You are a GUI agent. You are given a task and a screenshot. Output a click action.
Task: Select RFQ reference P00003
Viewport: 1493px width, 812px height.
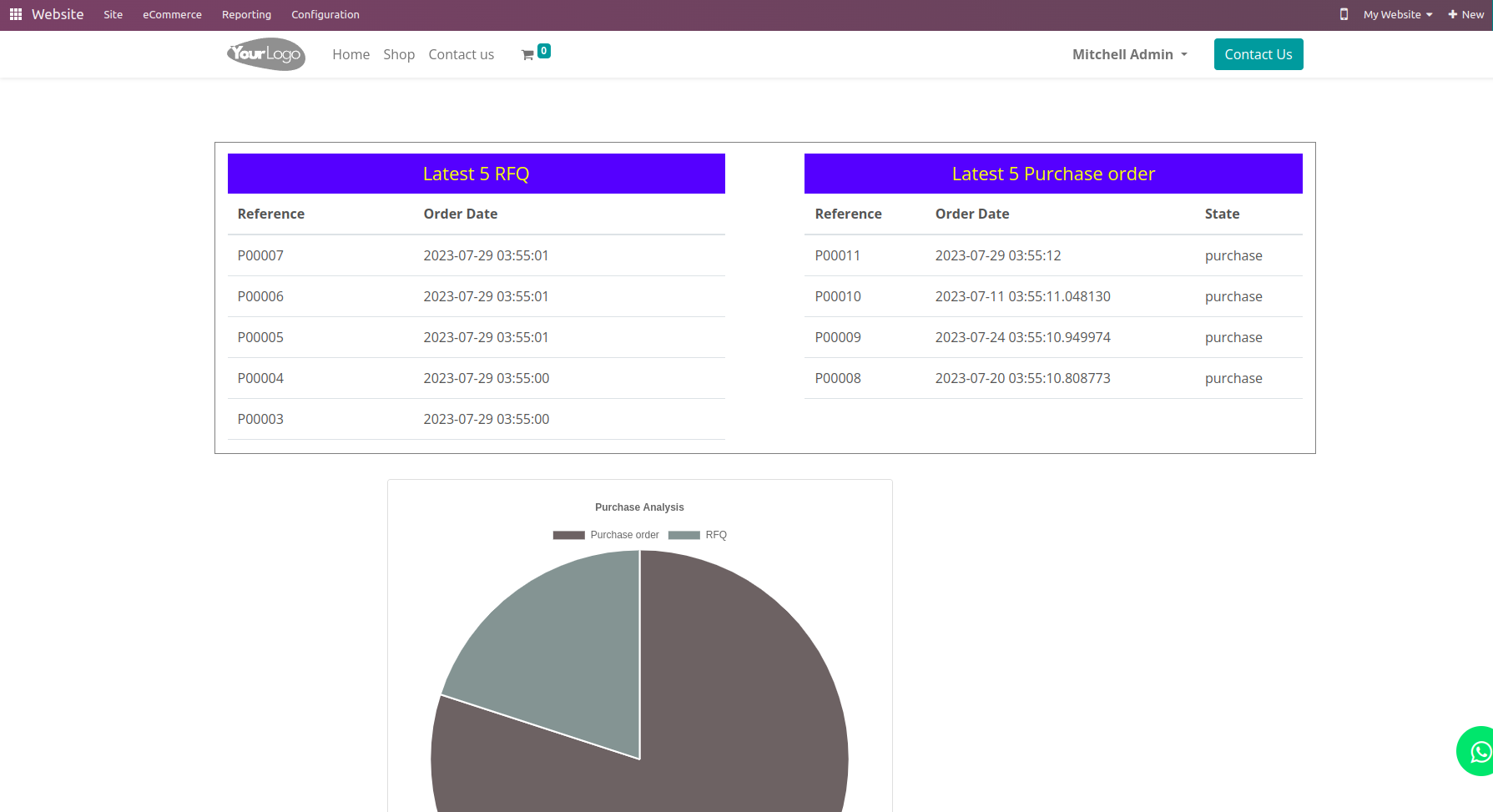tap(260, 419)
